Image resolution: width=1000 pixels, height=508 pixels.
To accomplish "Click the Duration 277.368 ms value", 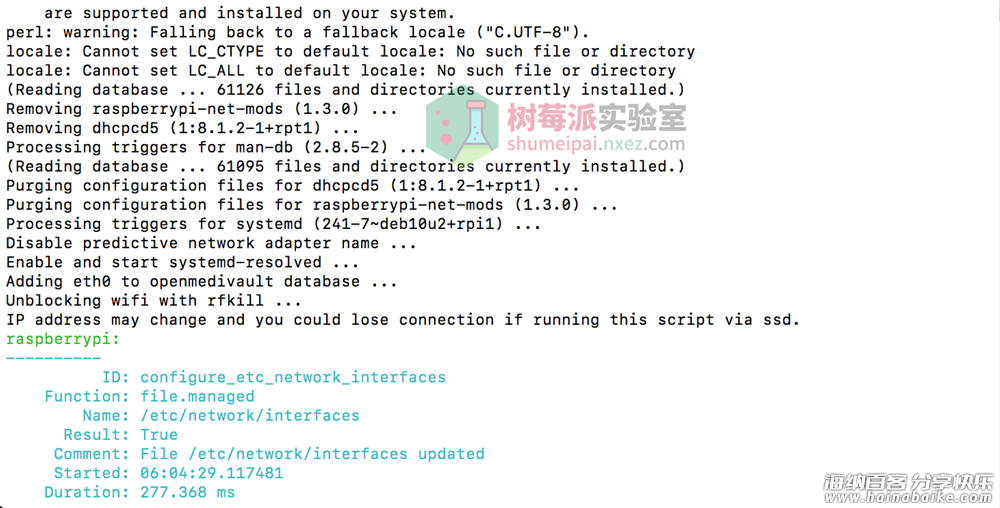I will click(x=188, y=492).
